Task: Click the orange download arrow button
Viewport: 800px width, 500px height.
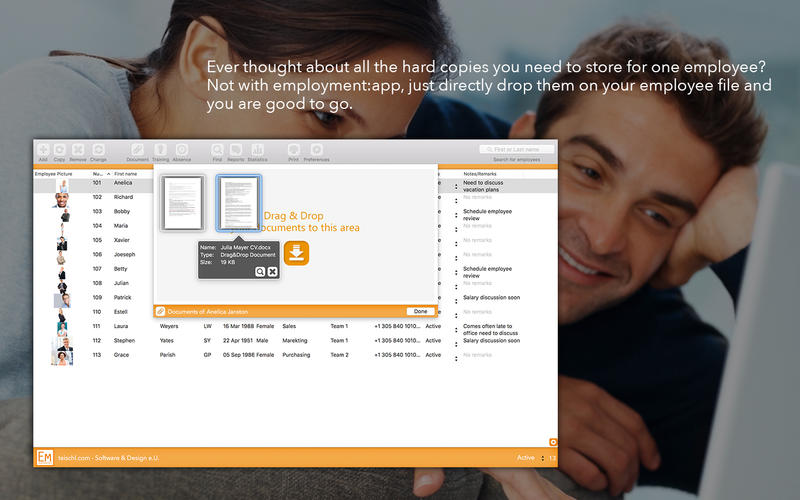Action: (x=296, y=253)
